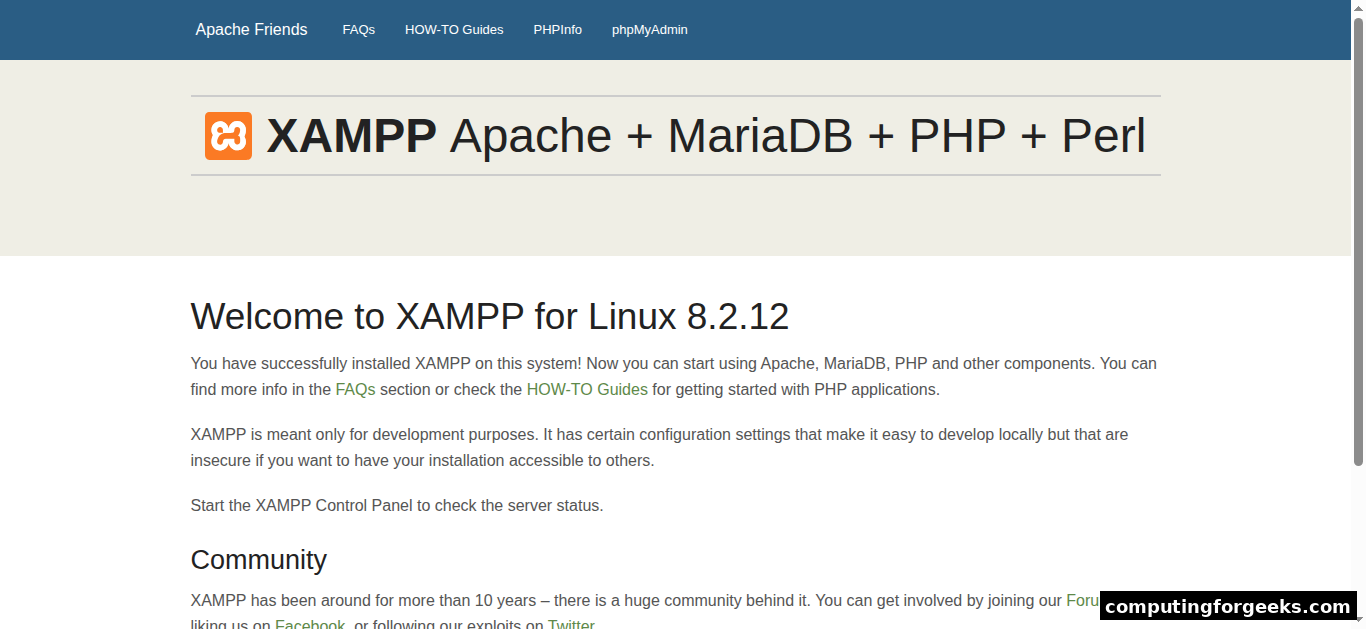Image resolution: width=1366 pixels, height=629 pixels.
Task: Select FAQs in the top navigation
Action: 358,29
